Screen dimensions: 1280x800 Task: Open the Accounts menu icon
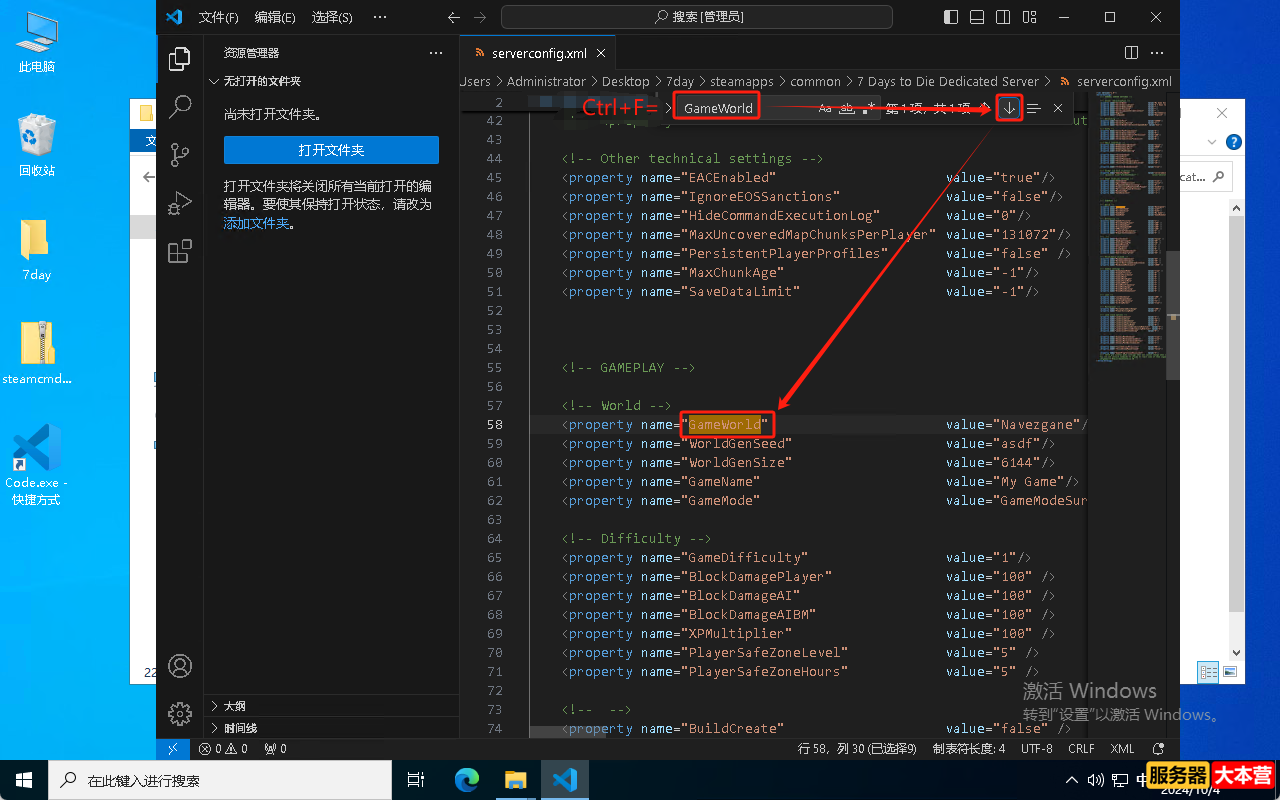point(180,666)
